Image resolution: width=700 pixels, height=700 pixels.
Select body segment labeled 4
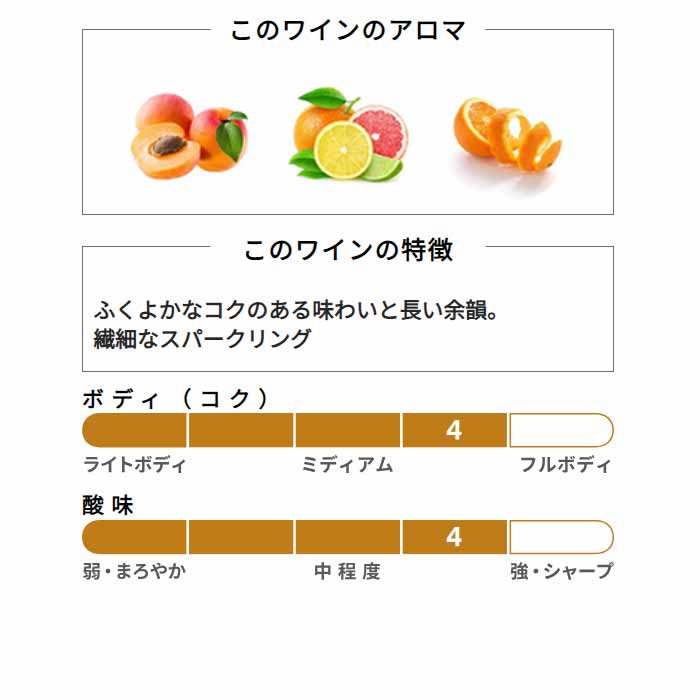(x=454, y=430)
